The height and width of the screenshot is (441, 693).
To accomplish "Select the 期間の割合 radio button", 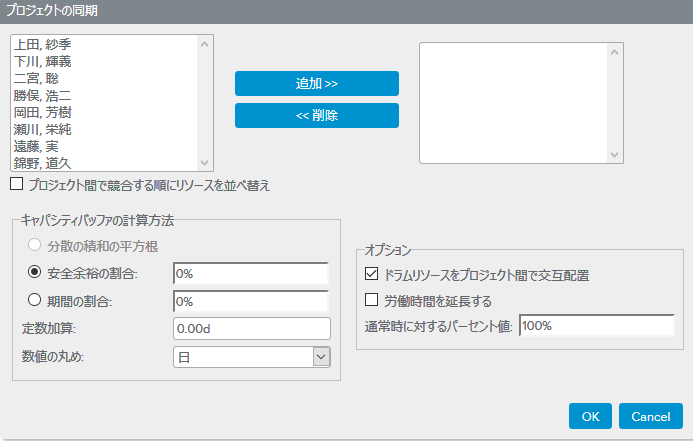I will click(x=34, y=301).
